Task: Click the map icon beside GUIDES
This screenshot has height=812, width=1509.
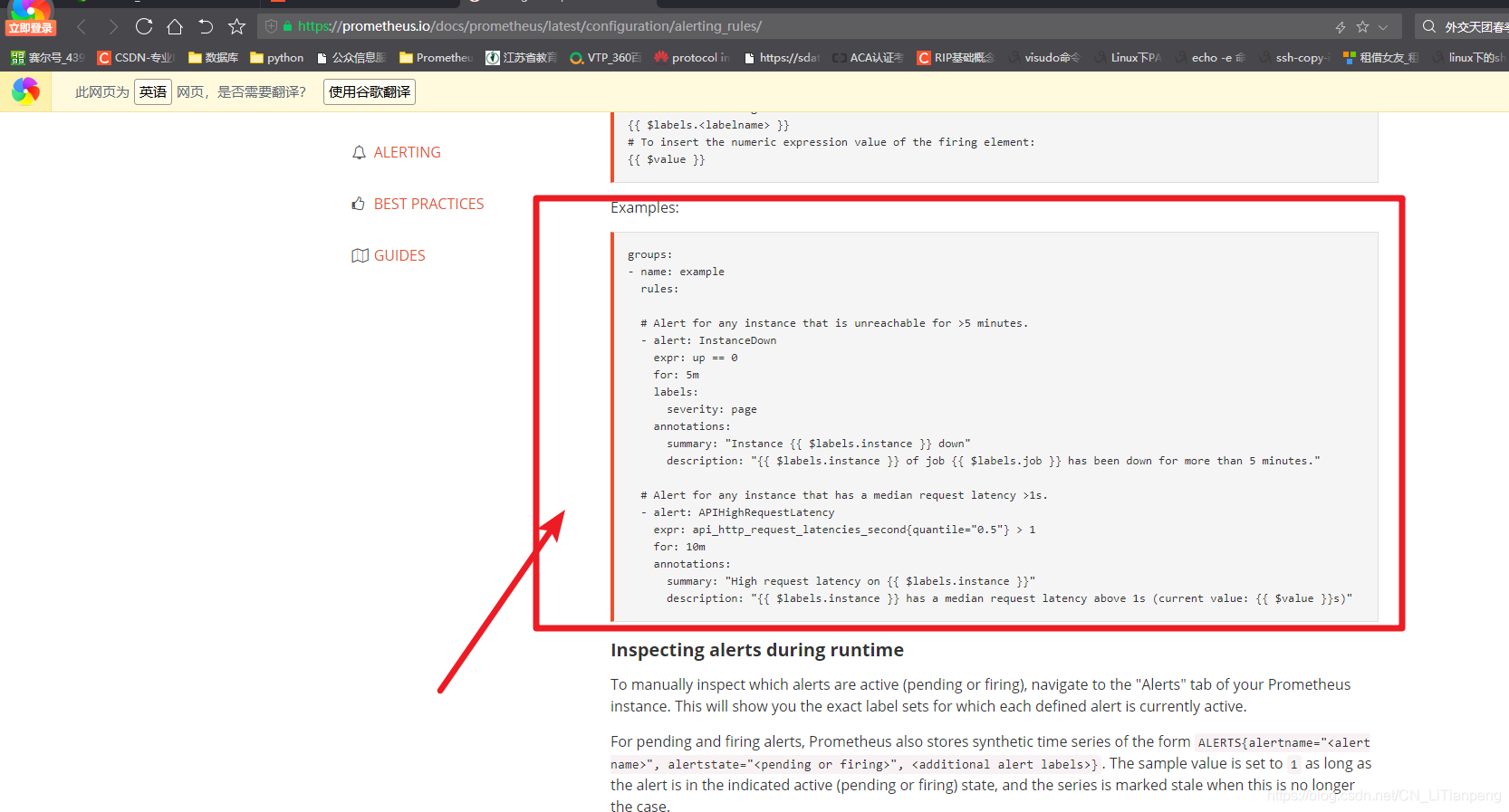Action: 360,255
